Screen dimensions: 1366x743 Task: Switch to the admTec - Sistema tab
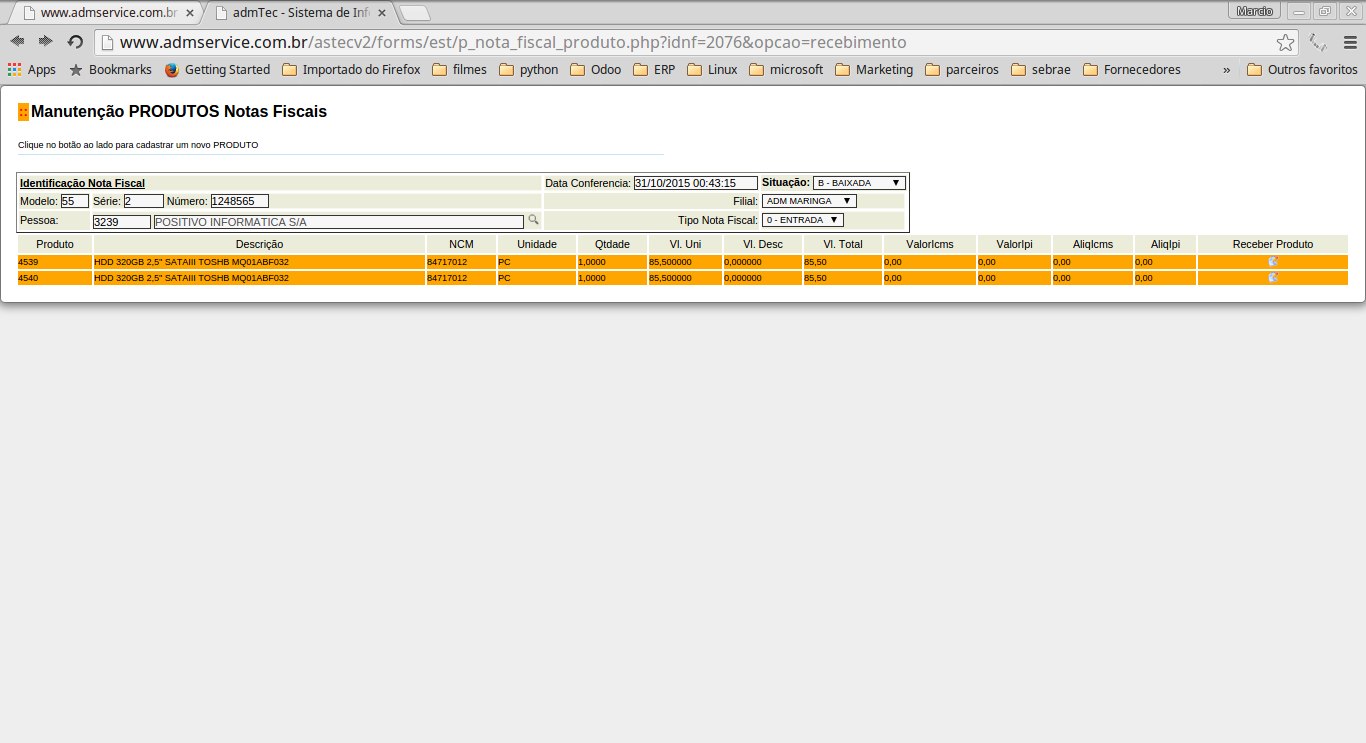pyautogui.click(x=300, y=13)
